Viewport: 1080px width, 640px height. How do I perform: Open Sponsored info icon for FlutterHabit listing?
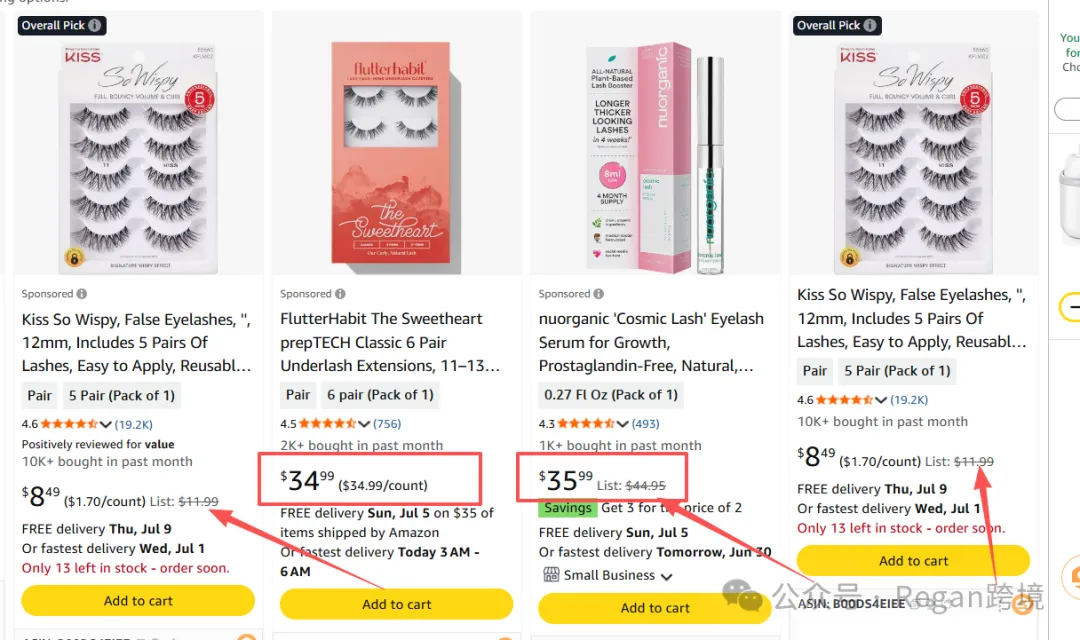(340, 293)
